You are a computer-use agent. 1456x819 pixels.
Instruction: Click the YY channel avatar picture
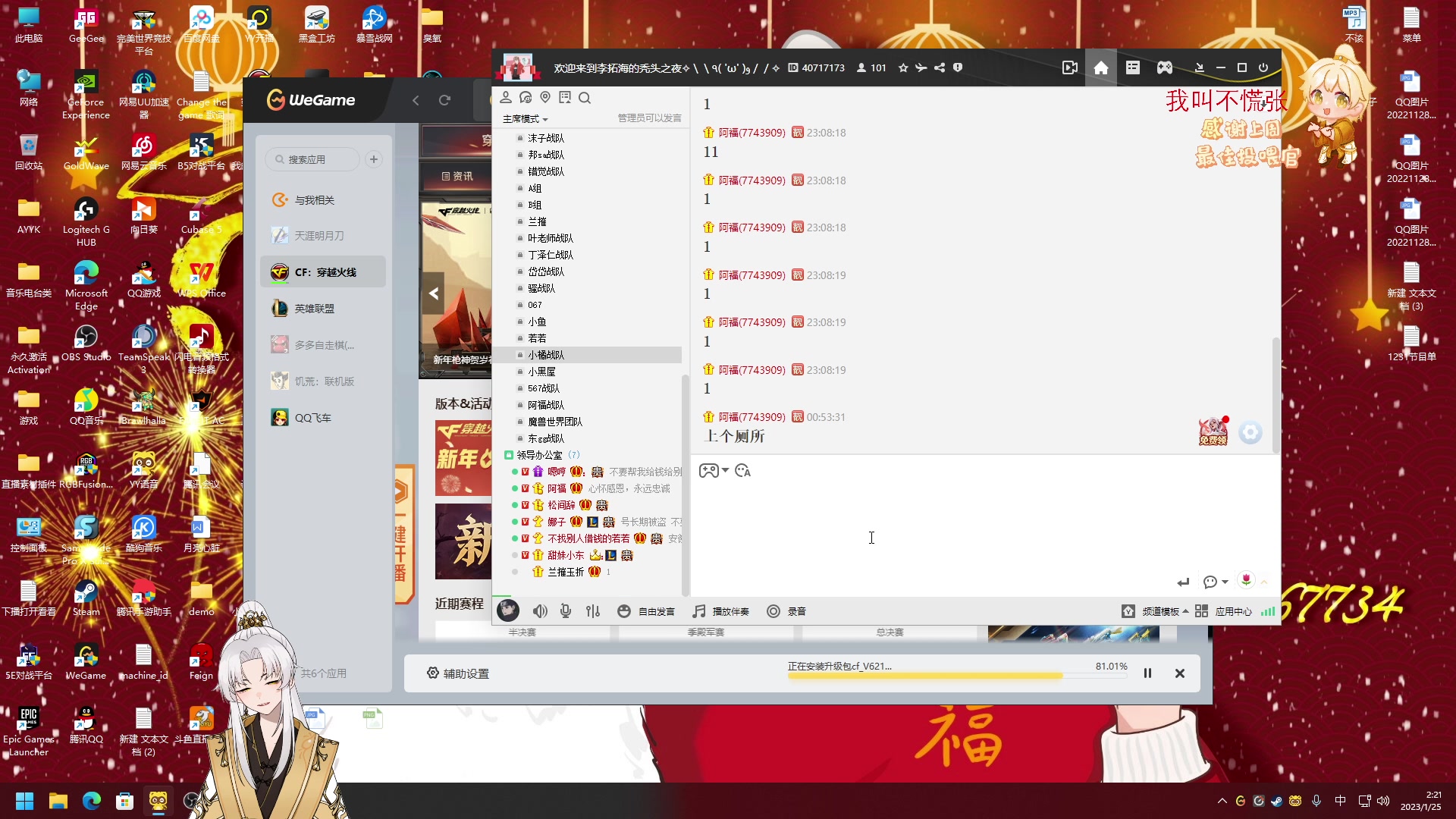518,67
